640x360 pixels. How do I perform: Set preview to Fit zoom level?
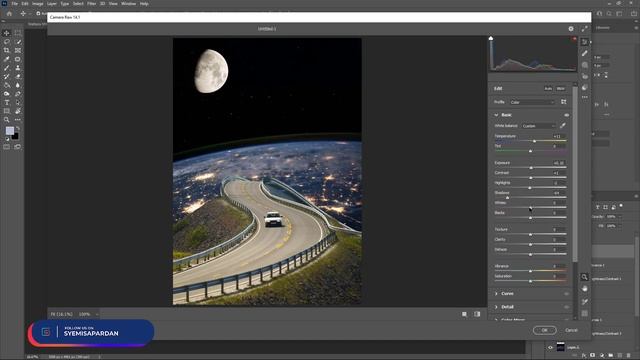(61, 314)
